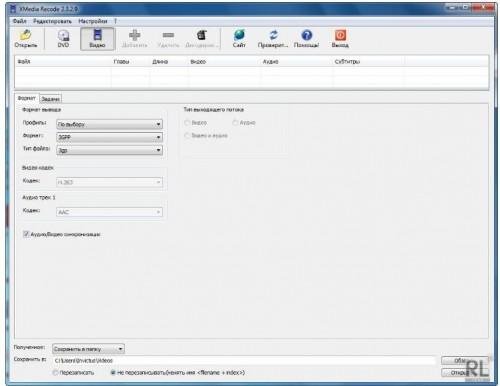Open the audio codec AAC dropdown
Viewport: 500px width, 386px height.
[x=109, y=212]
